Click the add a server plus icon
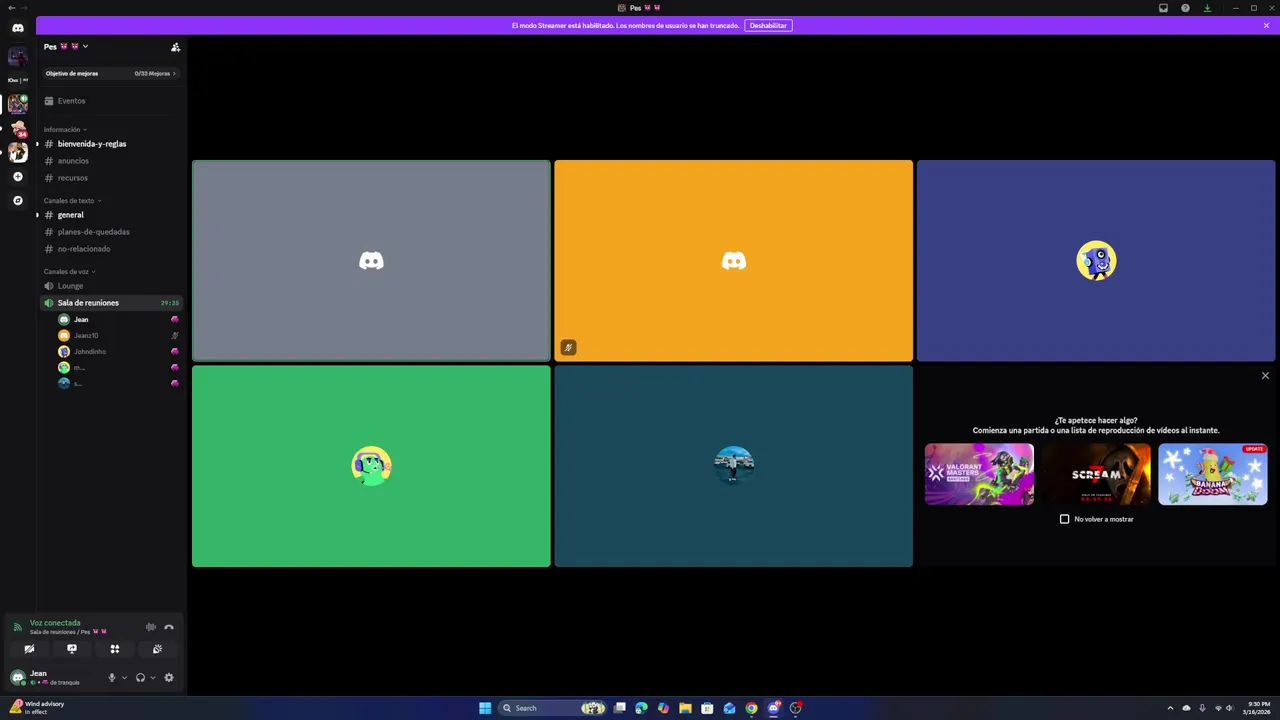Image resolution: width=1280 pixels, height=720 pixels. tap(17, 177)
